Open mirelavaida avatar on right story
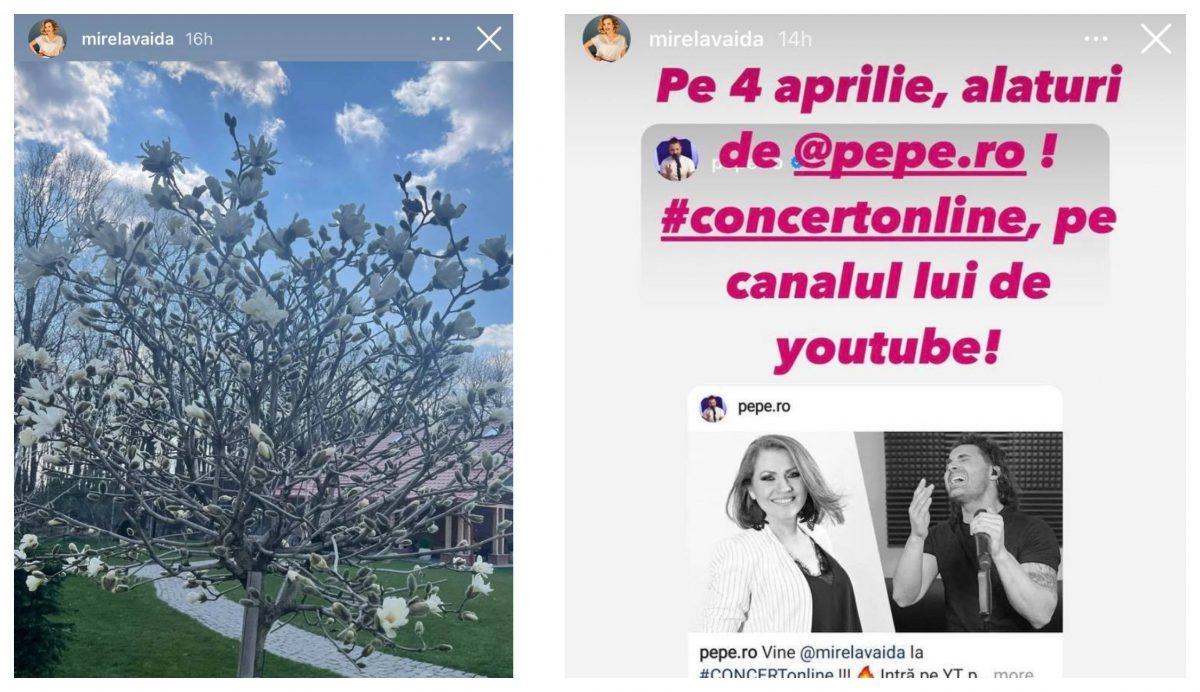 (x=606, y=39)
